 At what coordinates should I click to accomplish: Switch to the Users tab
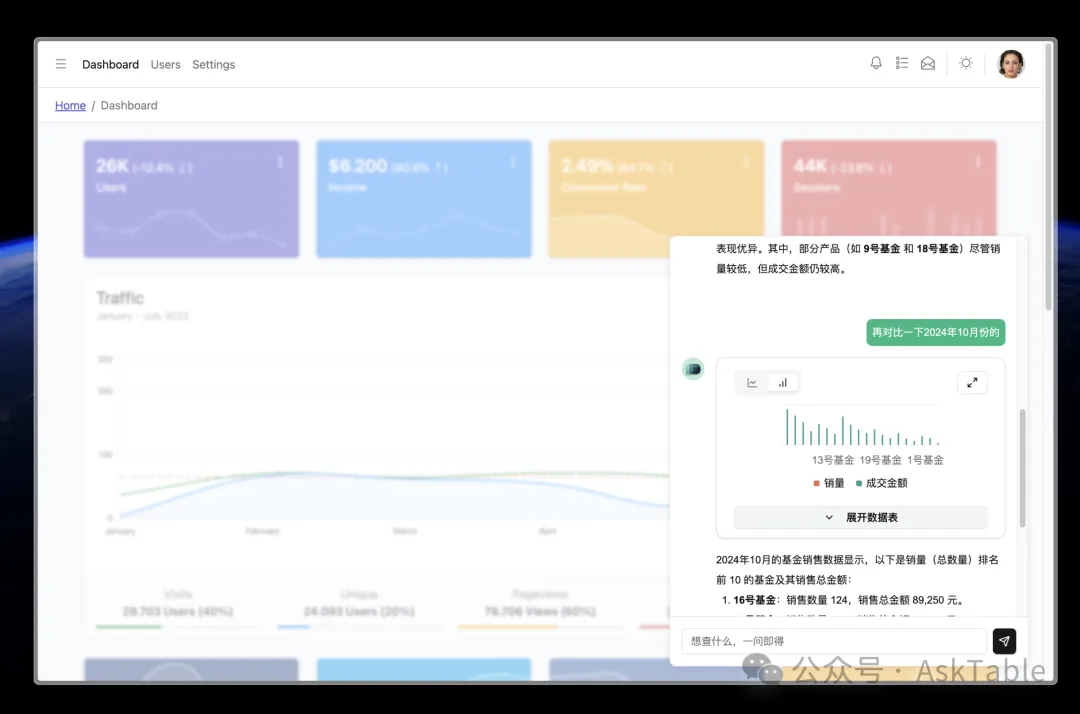click(x=165, y=64)
